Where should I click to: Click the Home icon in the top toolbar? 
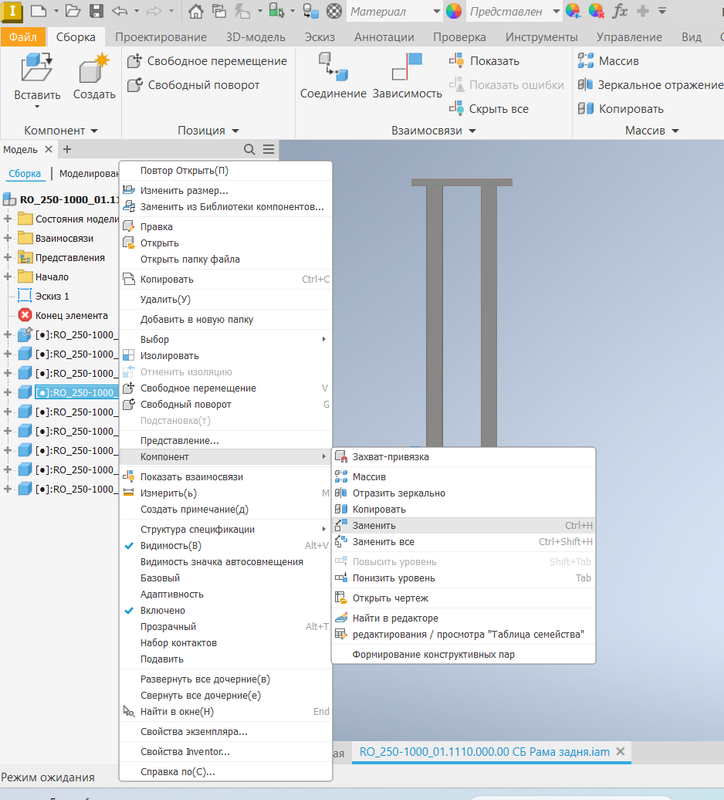click(195, 11)
